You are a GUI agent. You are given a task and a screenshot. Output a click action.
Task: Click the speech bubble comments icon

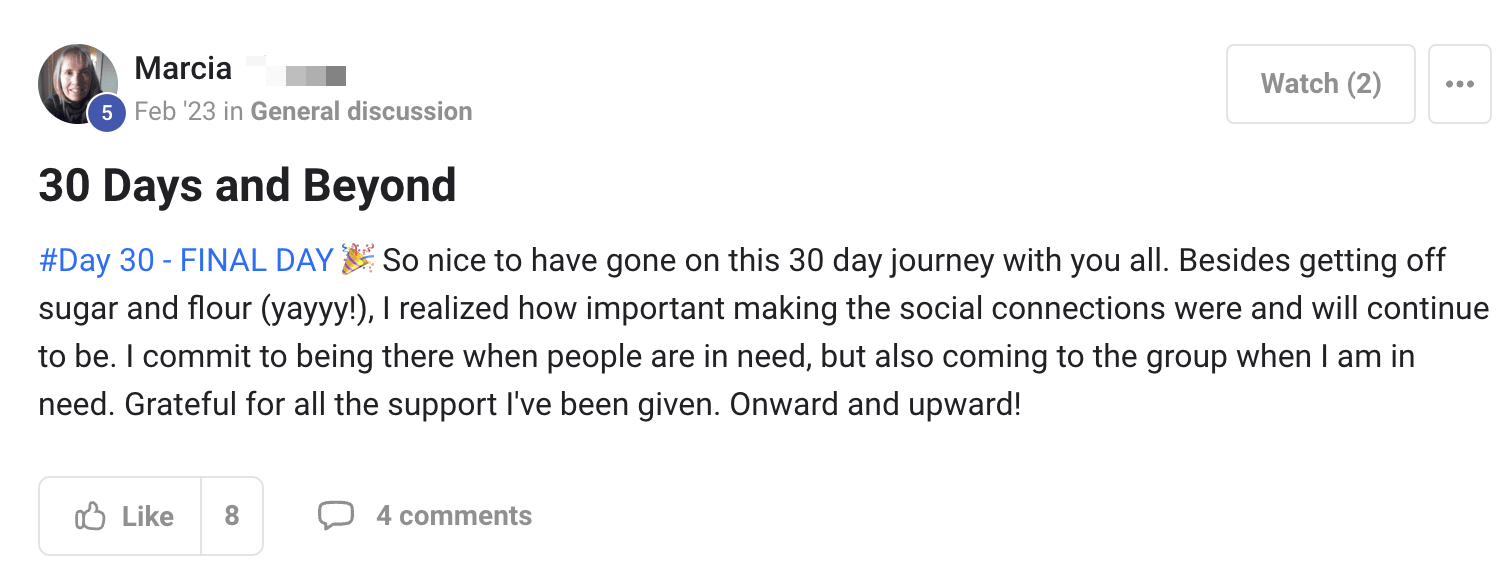pos(335,515)
